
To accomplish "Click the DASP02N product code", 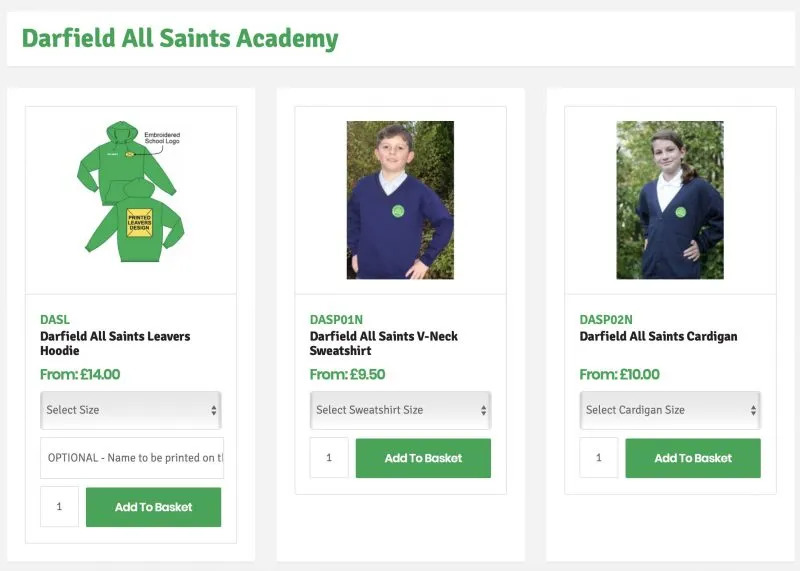I will point(606,320).
